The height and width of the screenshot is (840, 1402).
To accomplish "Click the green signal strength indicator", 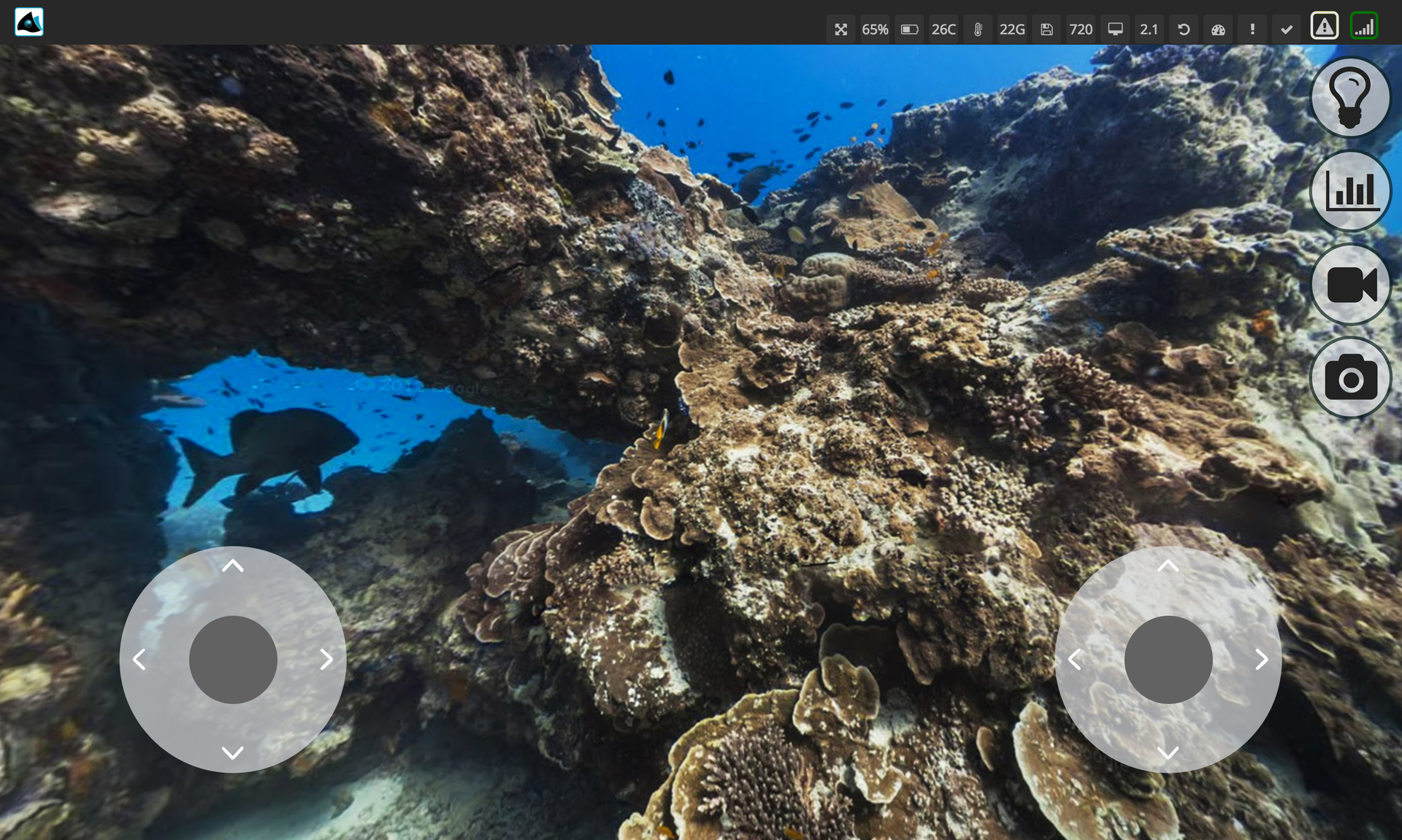I will [1363, 26].
